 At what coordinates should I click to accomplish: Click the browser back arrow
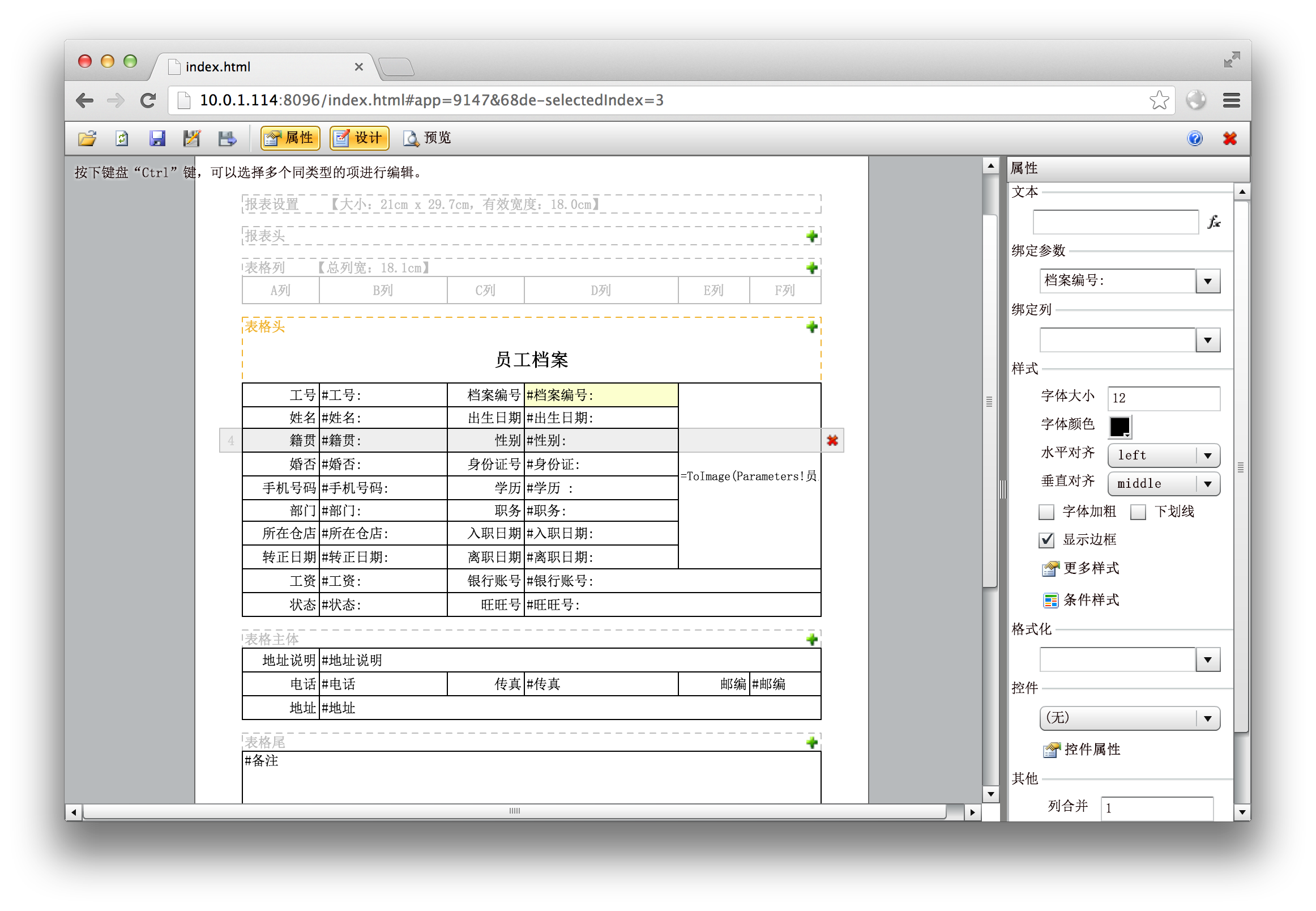coord(84,100)
